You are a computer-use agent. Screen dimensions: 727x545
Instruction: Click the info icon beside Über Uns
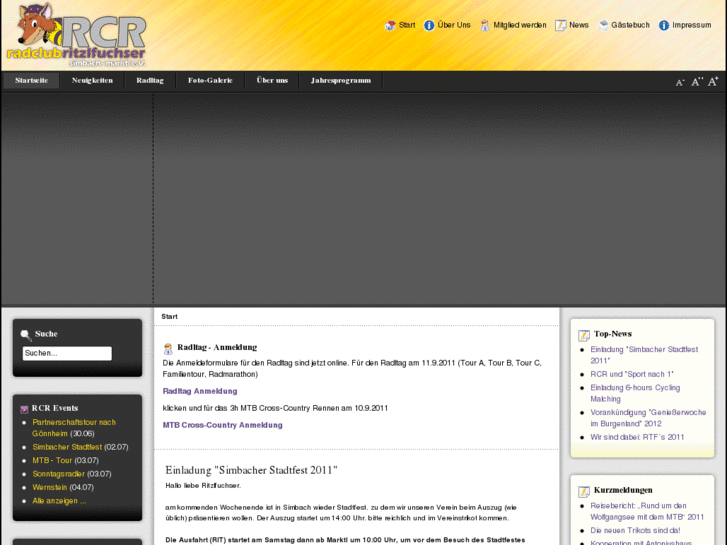tap(429, 26)
